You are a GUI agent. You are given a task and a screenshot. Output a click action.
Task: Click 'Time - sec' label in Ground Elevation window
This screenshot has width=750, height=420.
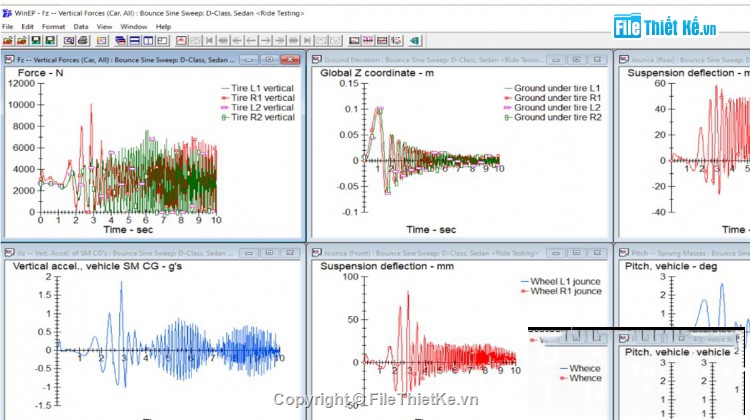pos(431,230)
